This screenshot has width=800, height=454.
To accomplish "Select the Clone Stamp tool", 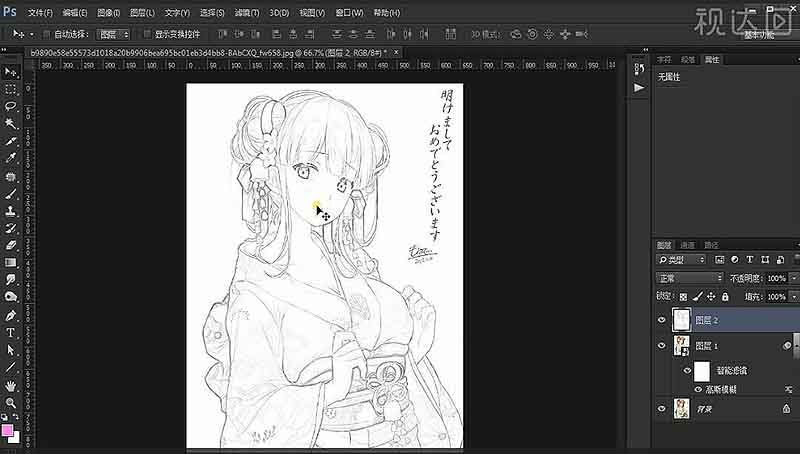I will (x=10, y=211).
